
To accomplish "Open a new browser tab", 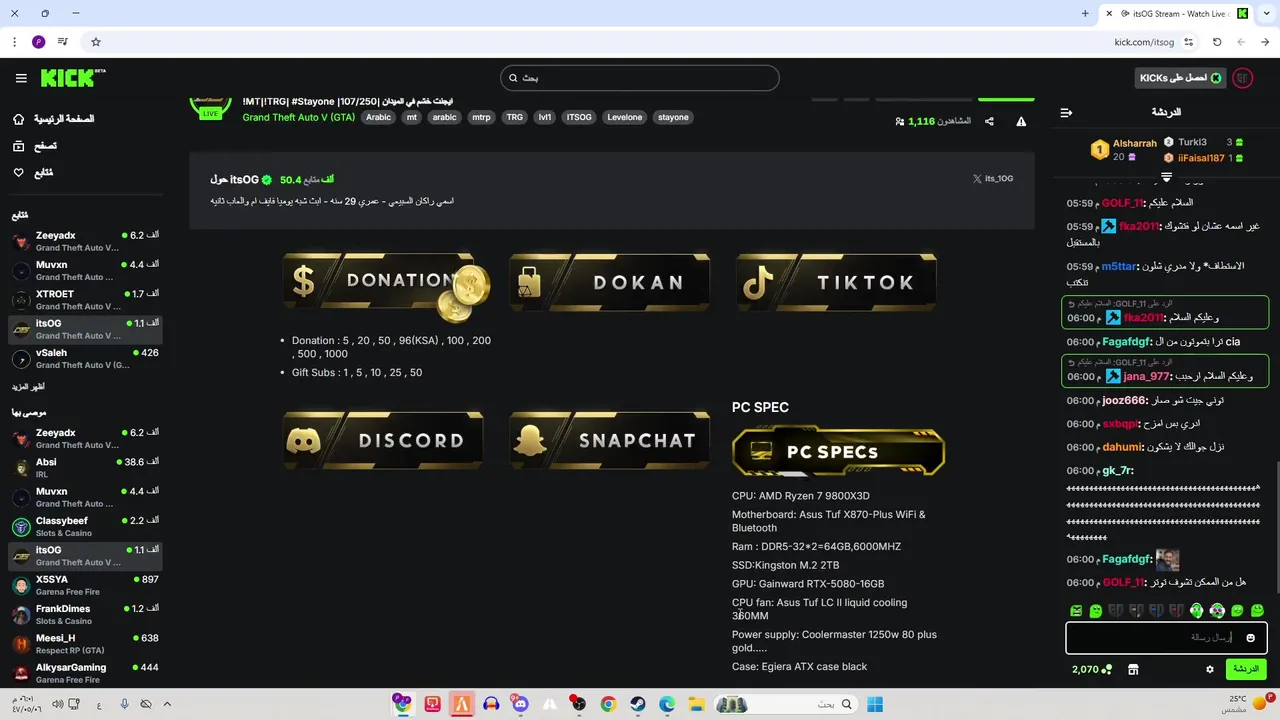I will coord(1085,13).
